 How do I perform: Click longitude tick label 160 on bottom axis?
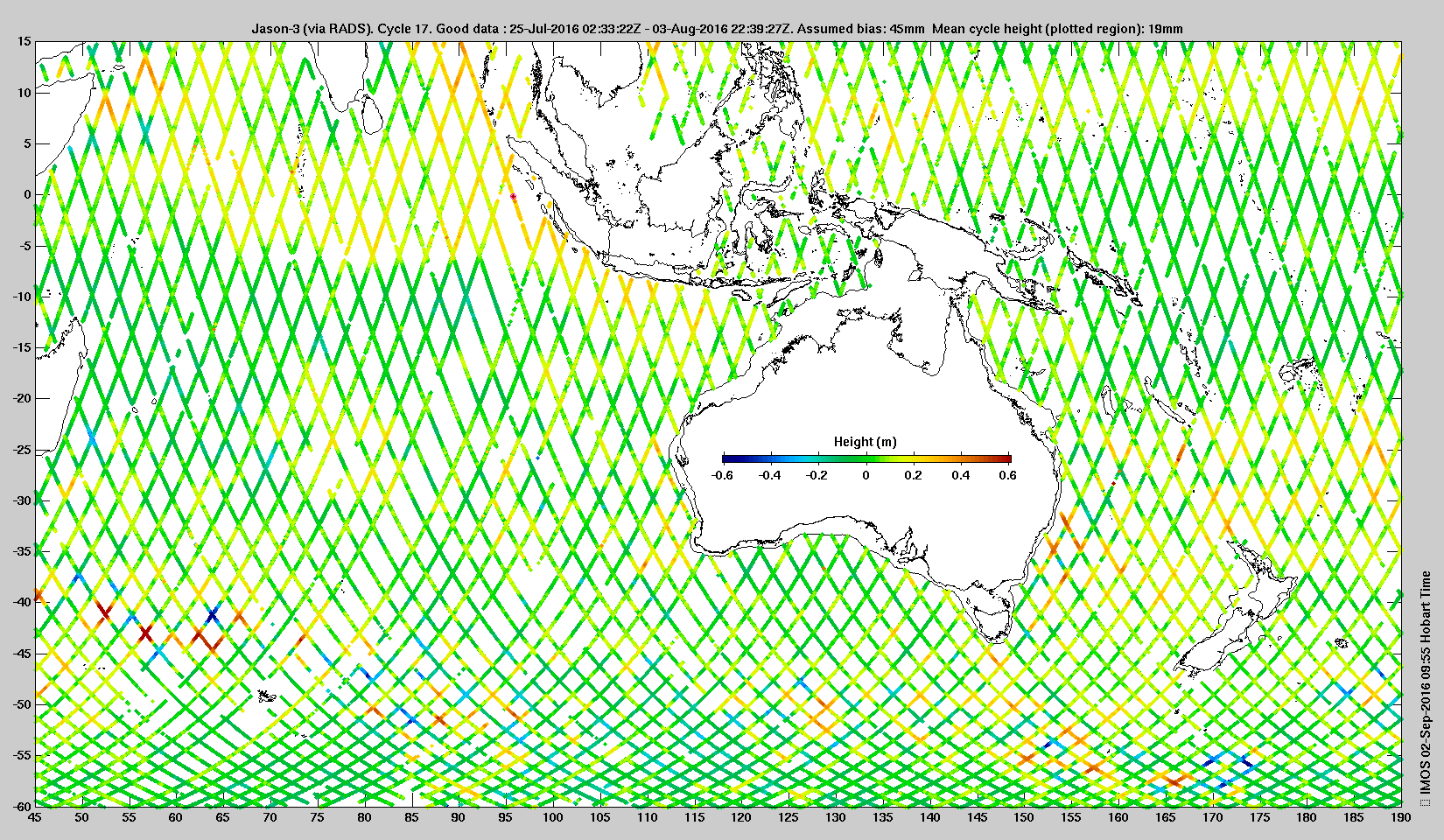coord(1118,817)
